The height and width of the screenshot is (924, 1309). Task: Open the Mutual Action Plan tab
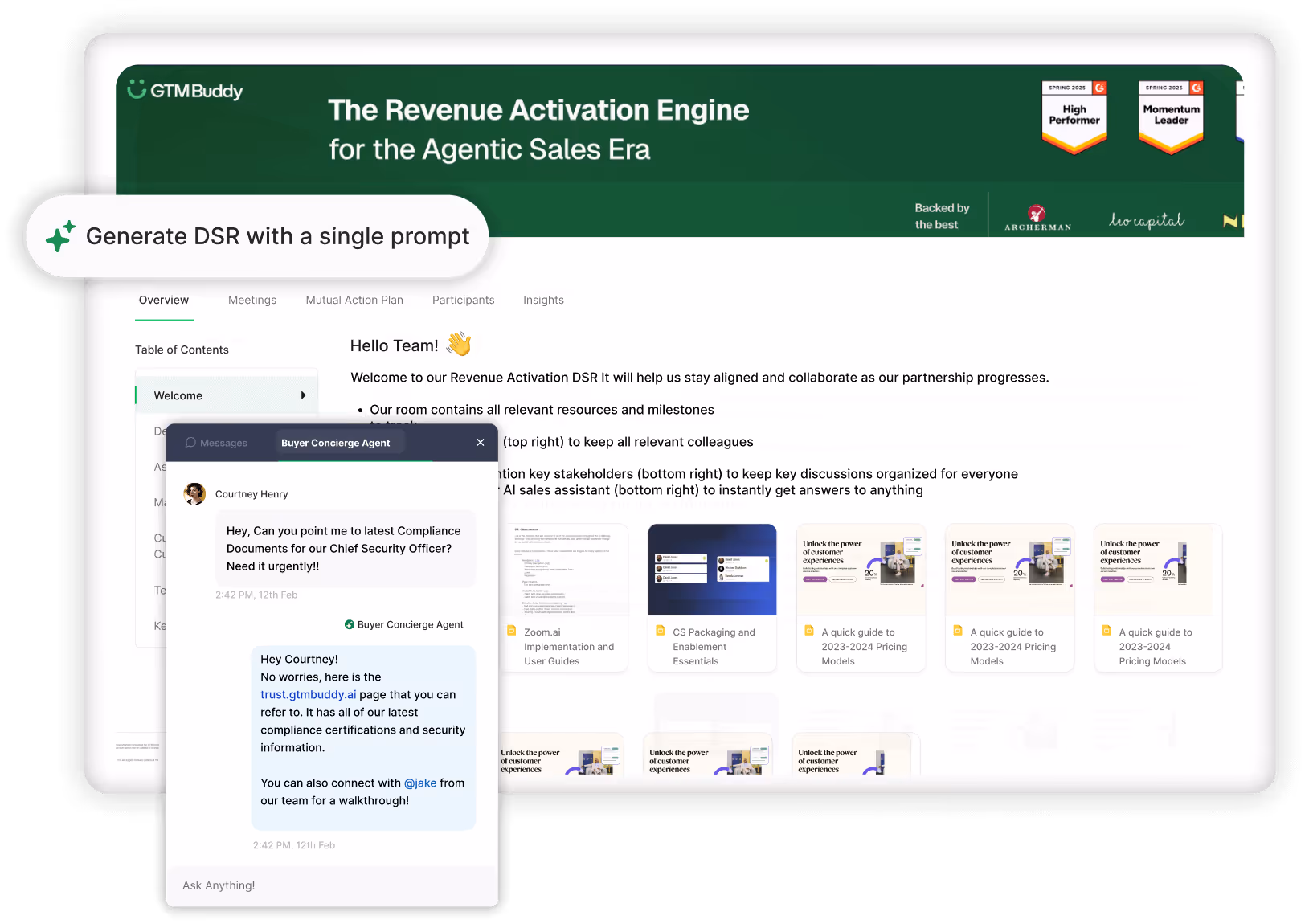(354, 300)
